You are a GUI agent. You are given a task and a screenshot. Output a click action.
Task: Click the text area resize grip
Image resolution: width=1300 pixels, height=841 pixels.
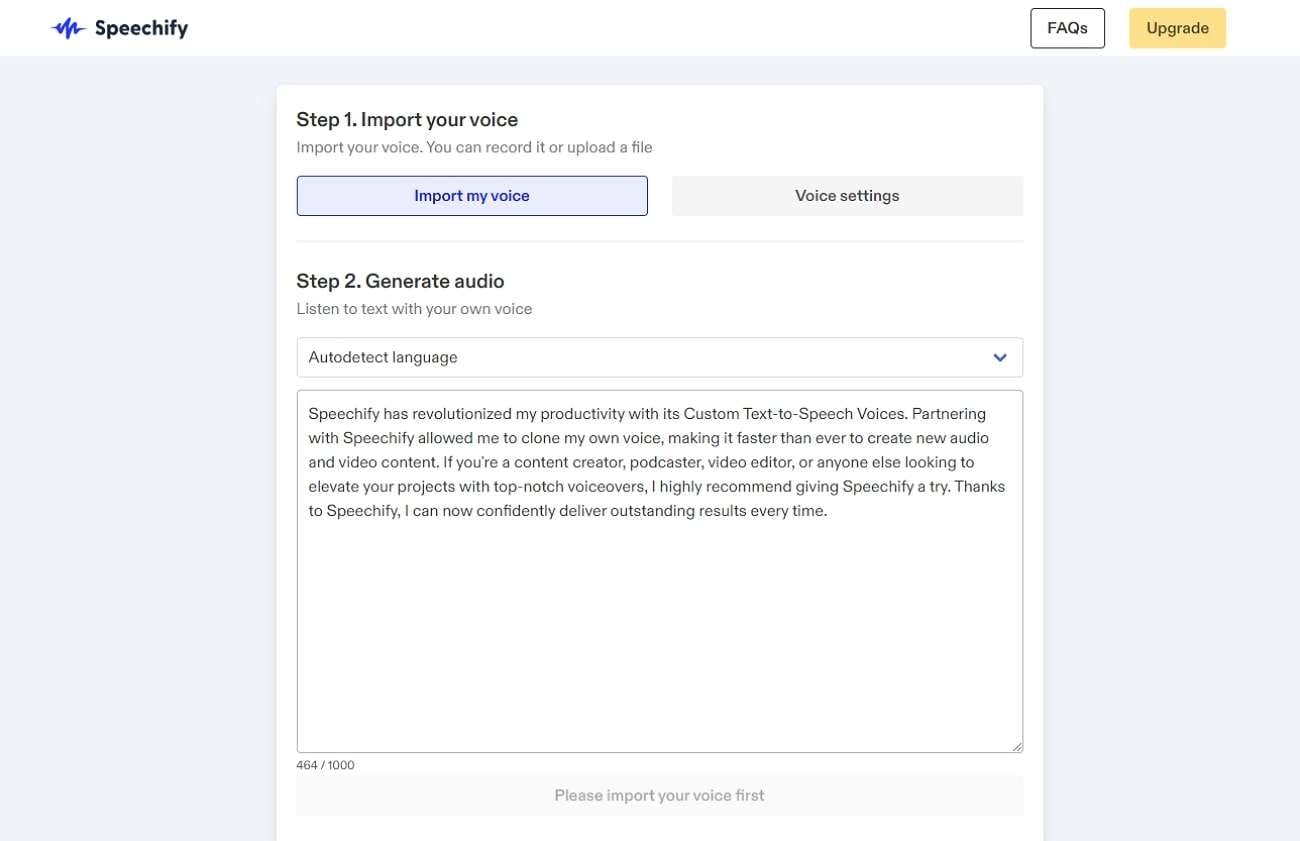1017,746
